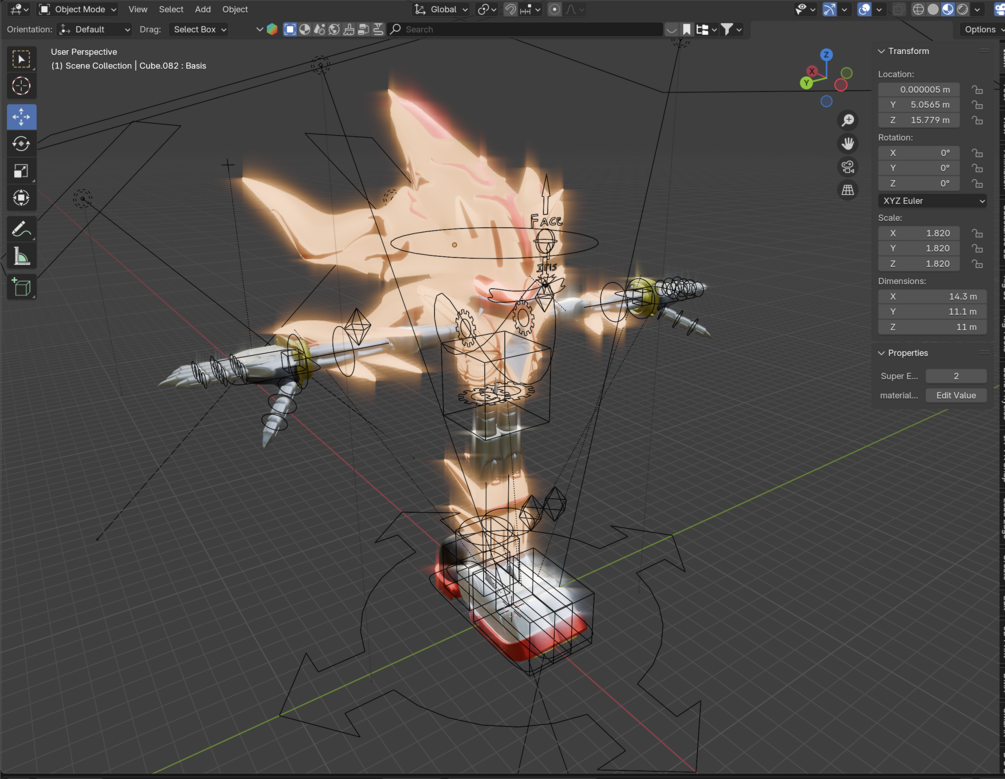Viewport: 1005px width, 779px height.
Task: Select the Measure ruler tool
Action: pyautogui.click(x=21, y=256)
